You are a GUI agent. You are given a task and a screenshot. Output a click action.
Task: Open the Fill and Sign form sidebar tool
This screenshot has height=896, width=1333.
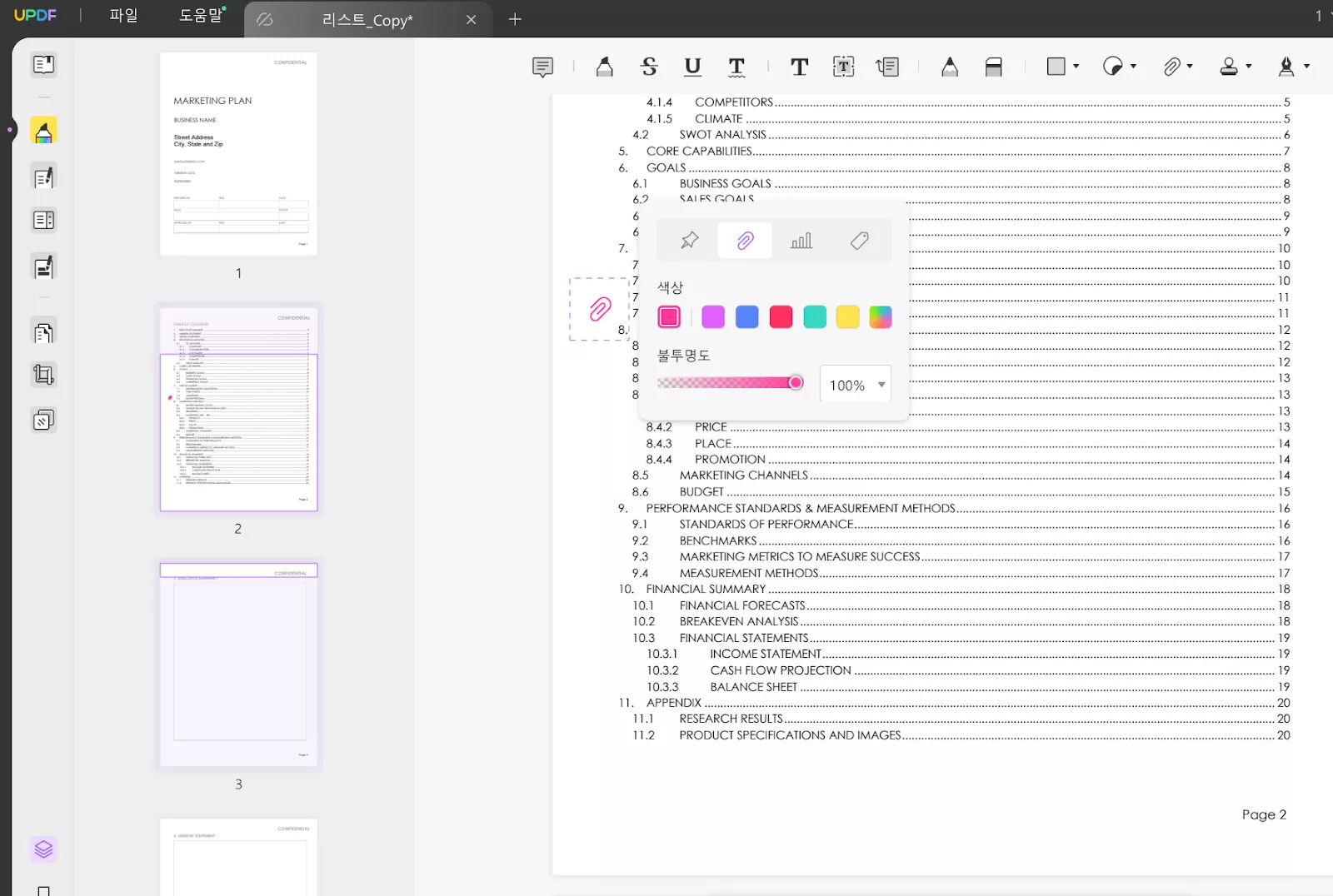pos(43,267)
